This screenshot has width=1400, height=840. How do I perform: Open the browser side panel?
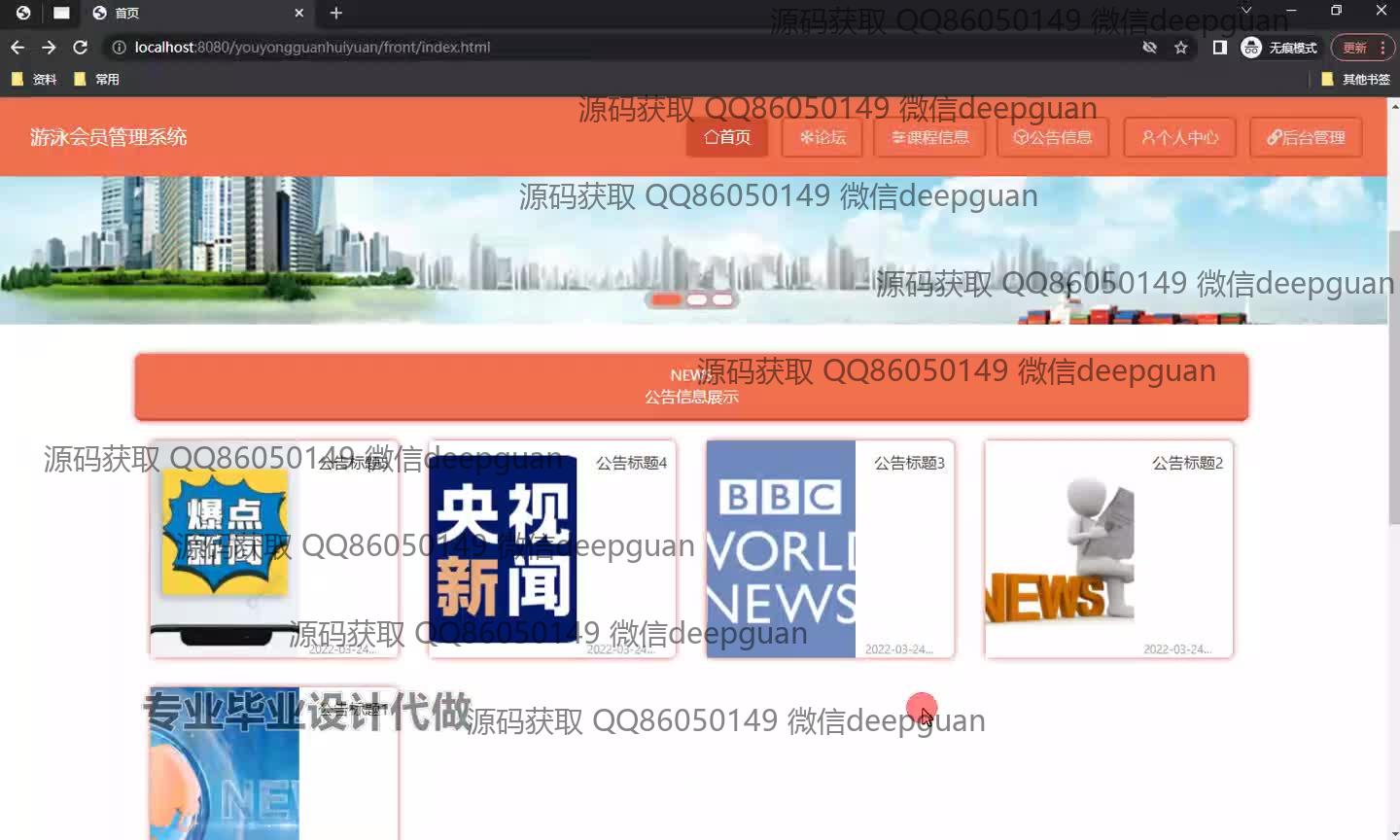(x=1219, y=47)
